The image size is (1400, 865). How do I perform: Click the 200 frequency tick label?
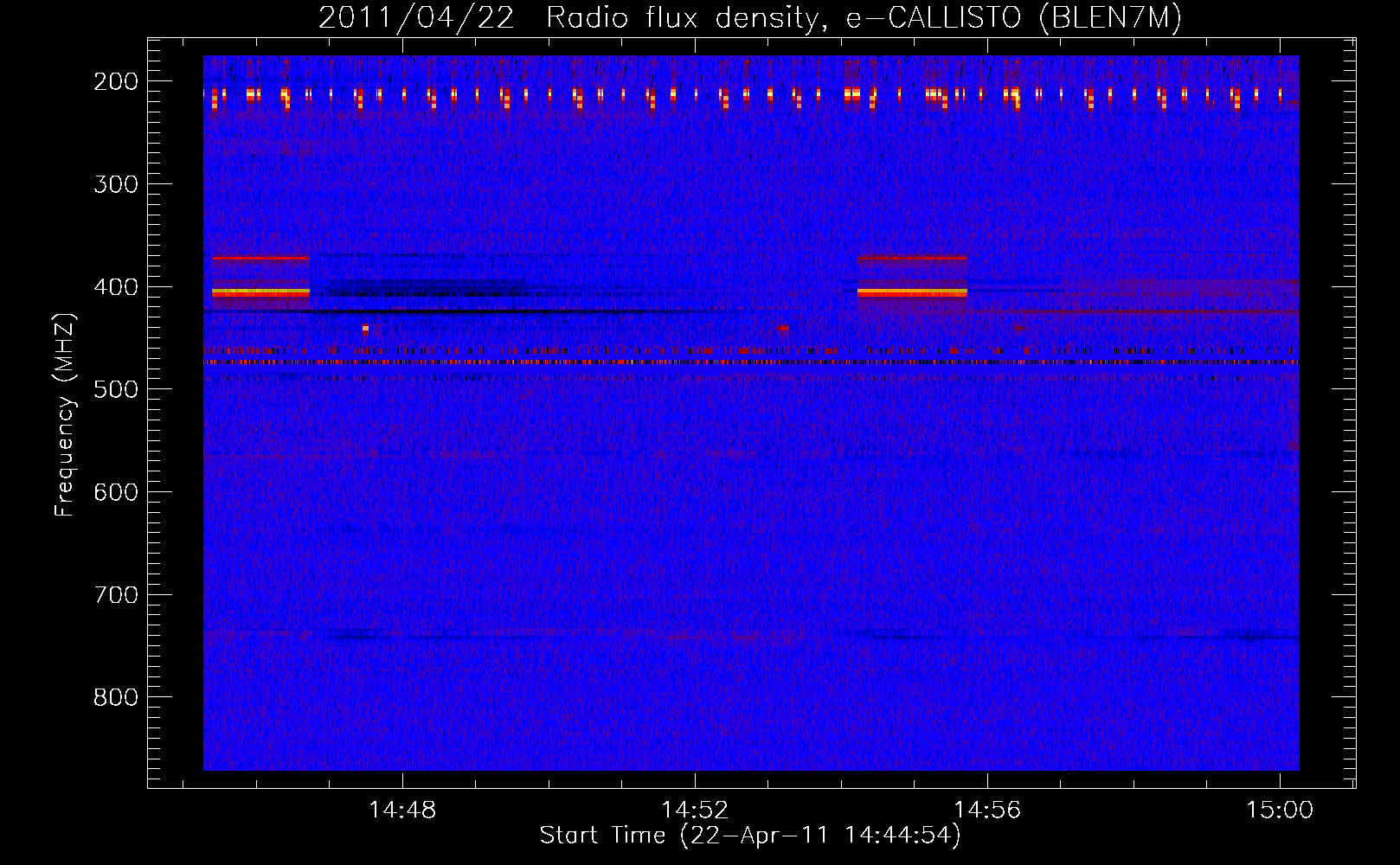[x=116, y=81]
